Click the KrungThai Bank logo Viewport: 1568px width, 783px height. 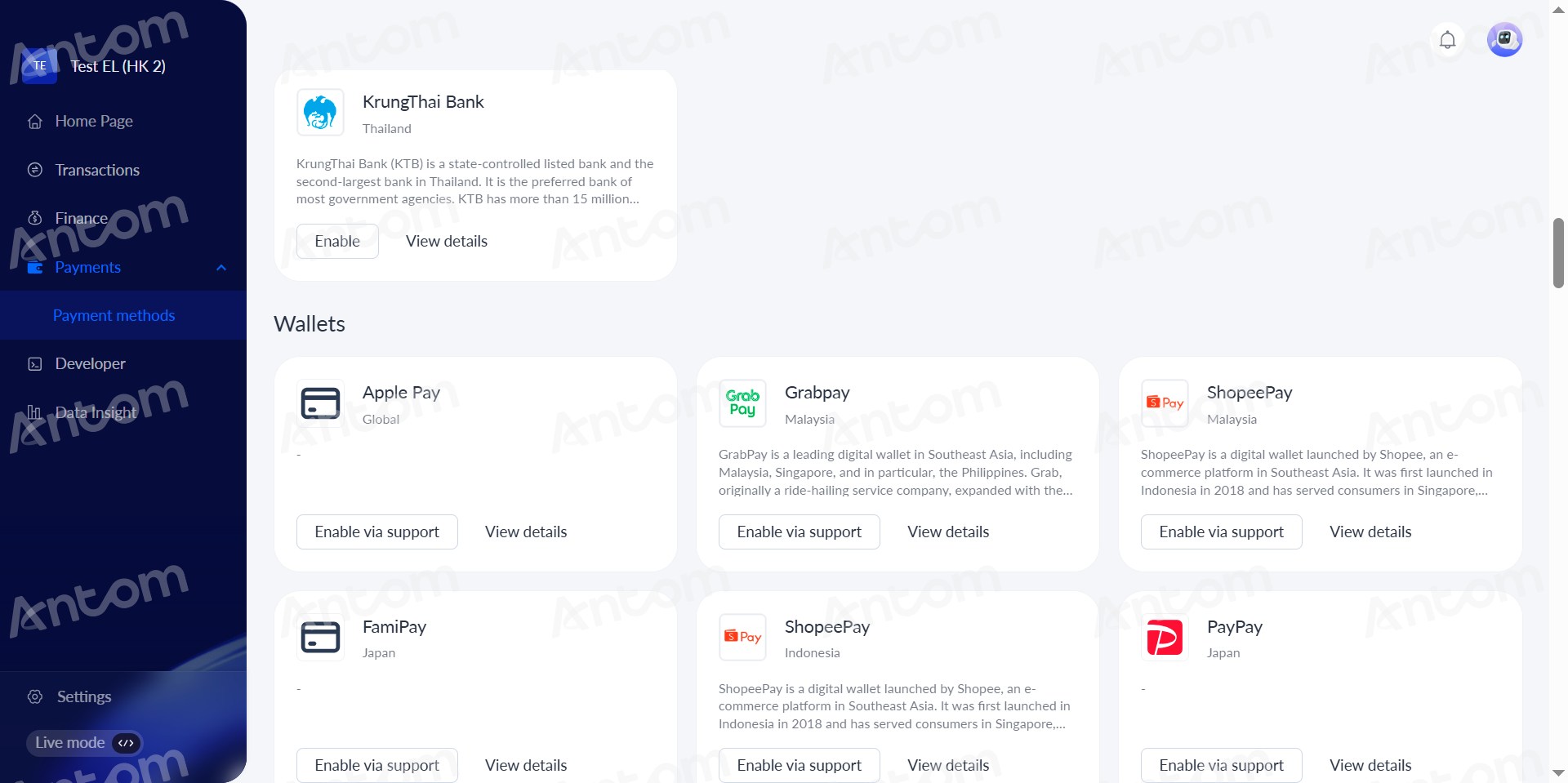[x=320, y=113]
